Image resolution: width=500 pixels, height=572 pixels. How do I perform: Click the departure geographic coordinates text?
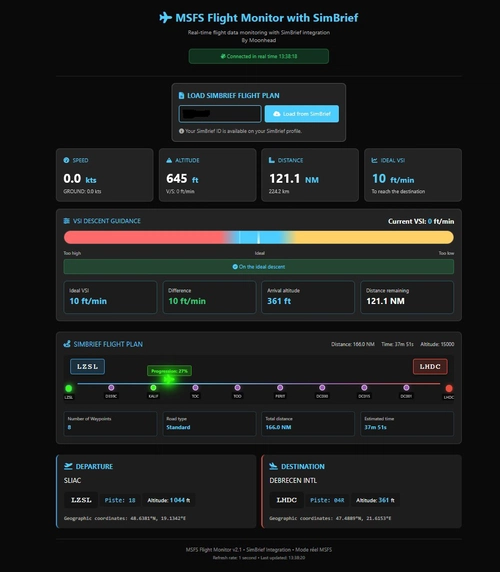click(125, 518)
